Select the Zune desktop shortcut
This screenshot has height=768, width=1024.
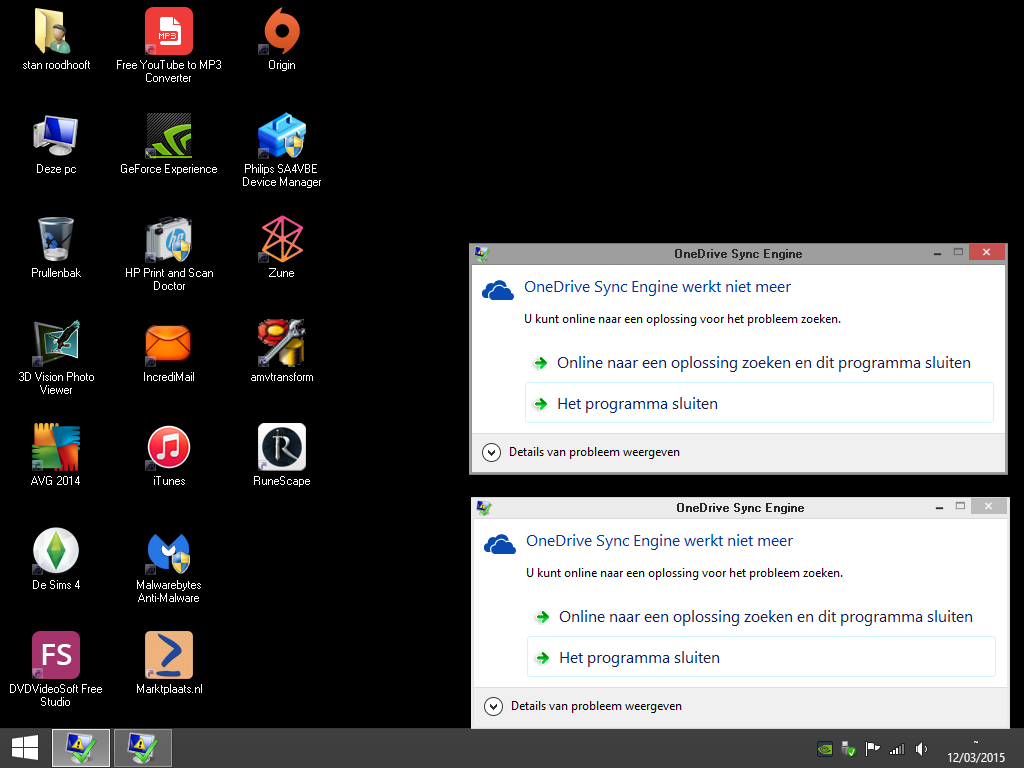(x=281, y=239)
